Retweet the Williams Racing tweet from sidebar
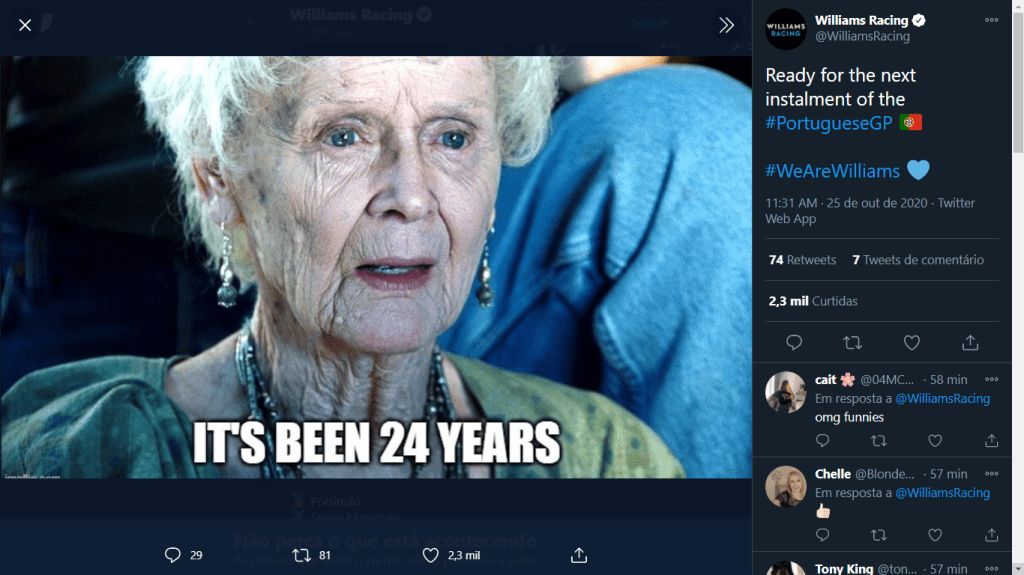Image resolution: width=1024 pixels, height=575 pixels. click(x=852, y=342)
